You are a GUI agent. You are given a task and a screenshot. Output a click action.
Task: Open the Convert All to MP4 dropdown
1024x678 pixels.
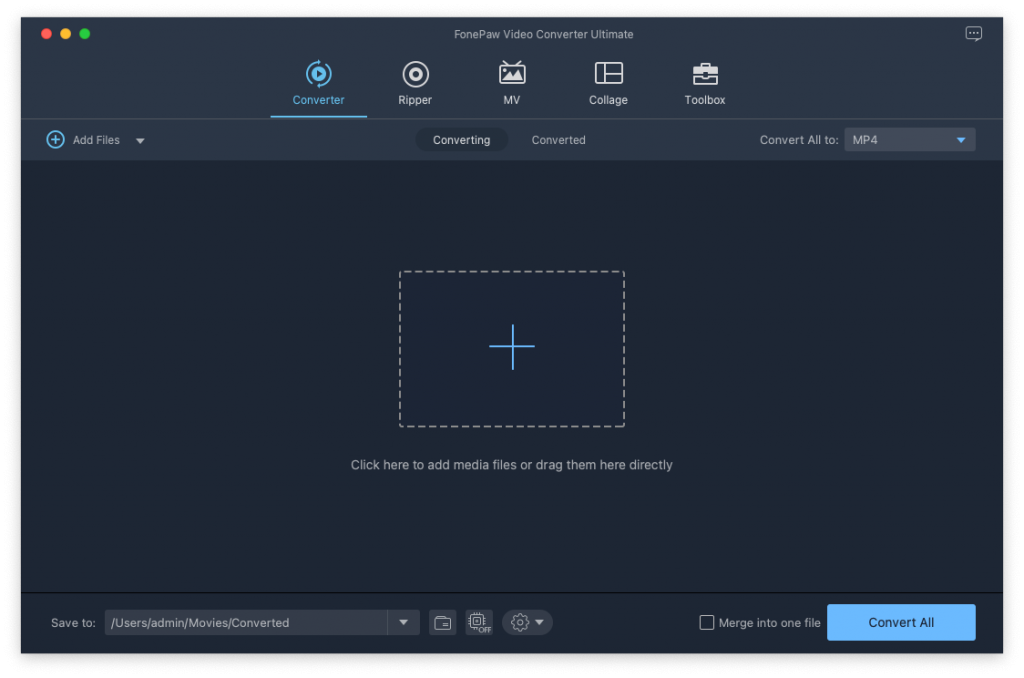point(909,140)
